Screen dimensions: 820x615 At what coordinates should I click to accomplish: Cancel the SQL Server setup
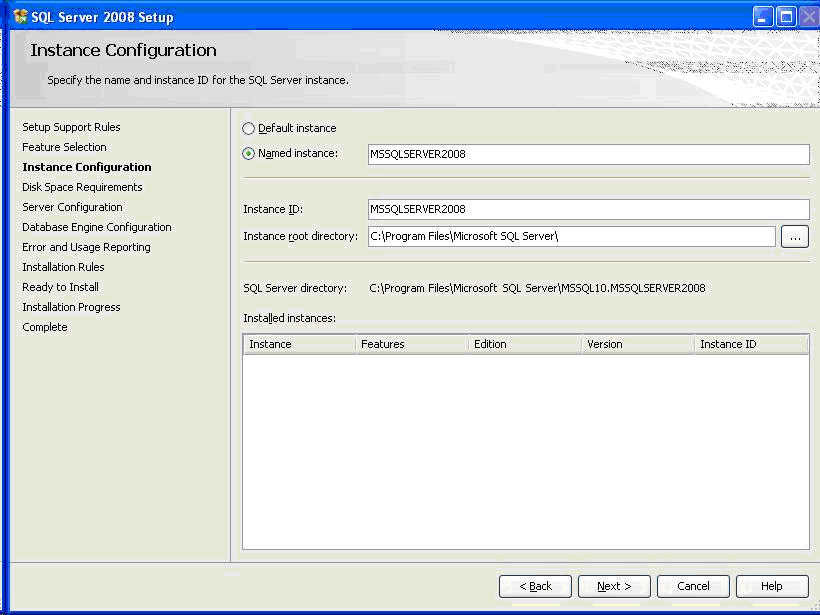(692, 586)
